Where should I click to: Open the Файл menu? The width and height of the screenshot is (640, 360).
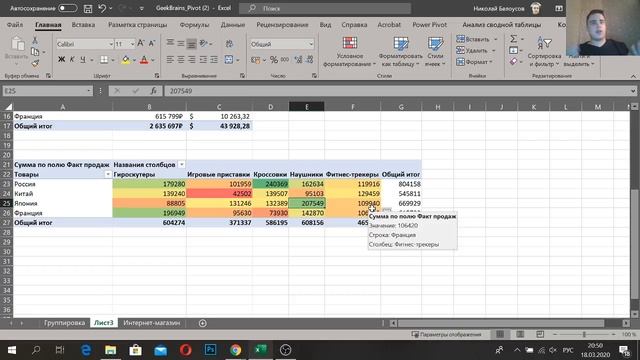[x=15, y=25]
